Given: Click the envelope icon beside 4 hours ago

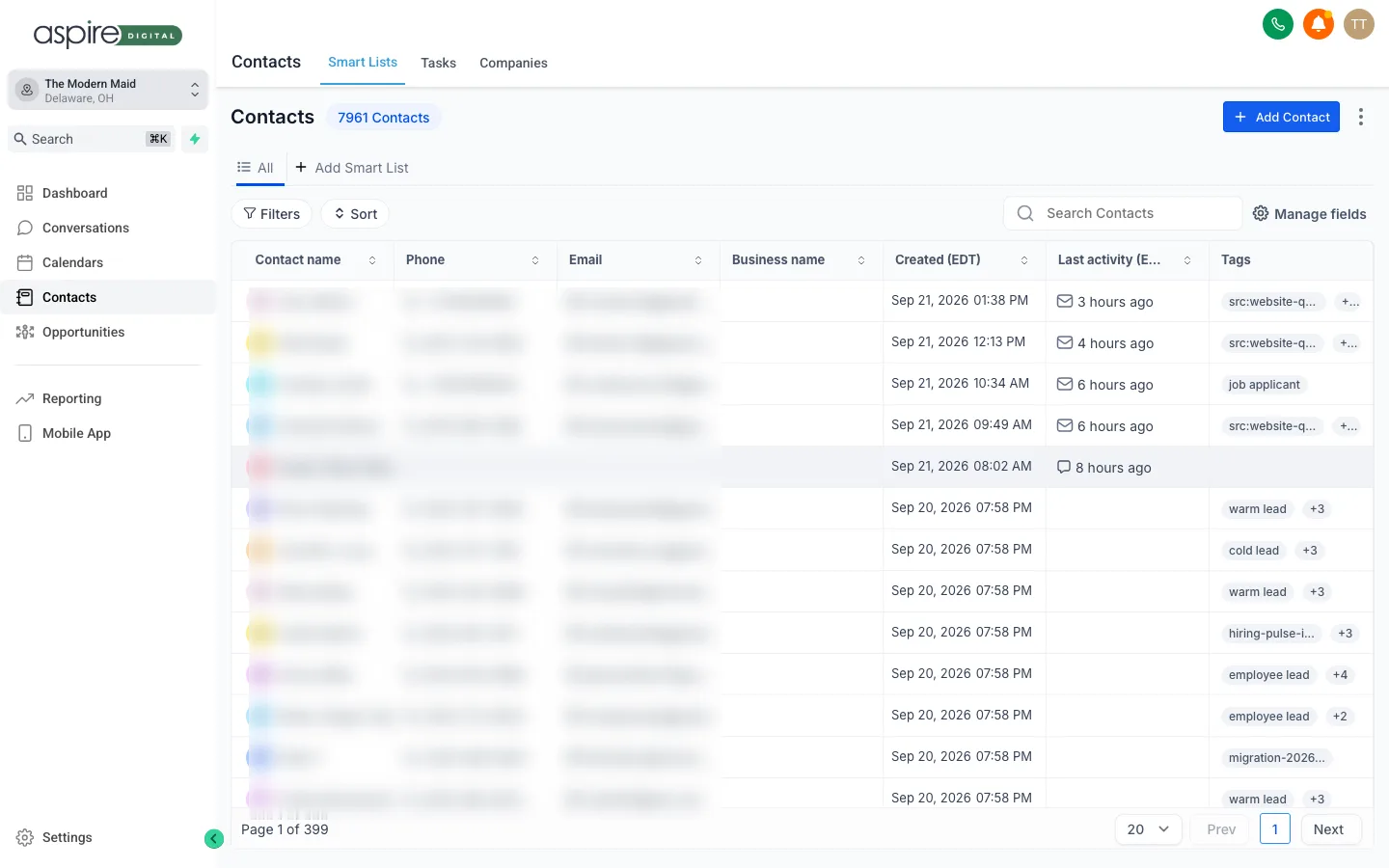Looking at the screenshot, I should 1065,342.
